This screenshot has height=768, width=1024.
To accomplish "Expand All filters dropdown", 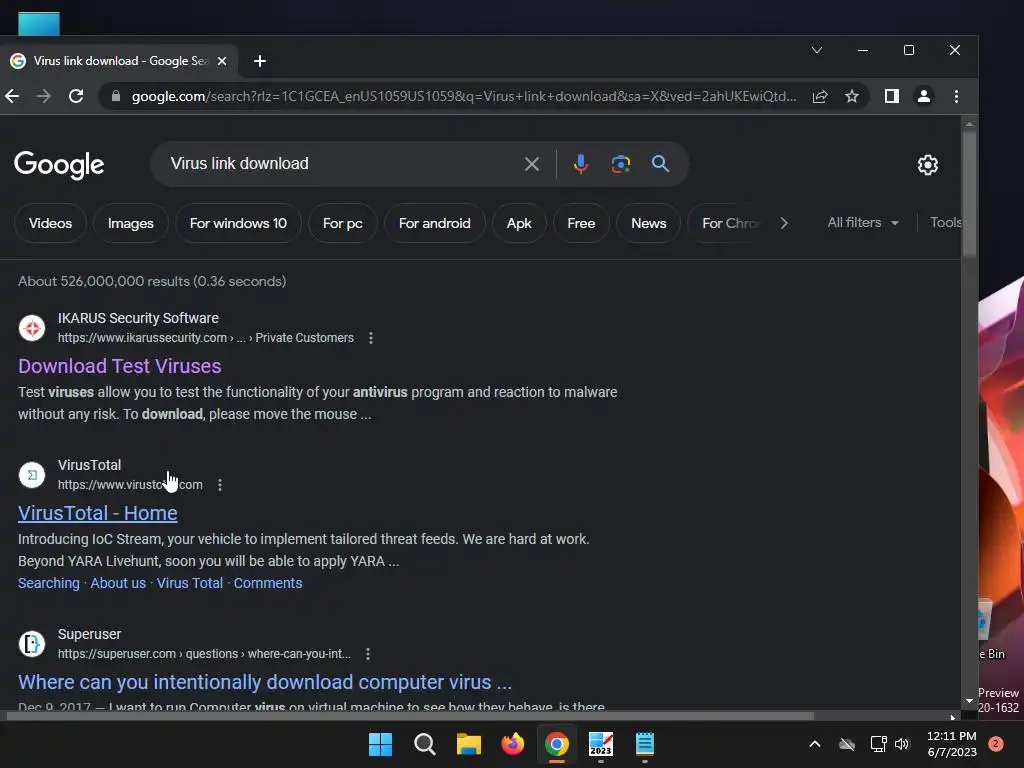I will pyautogui.click(x=863, y=223).
